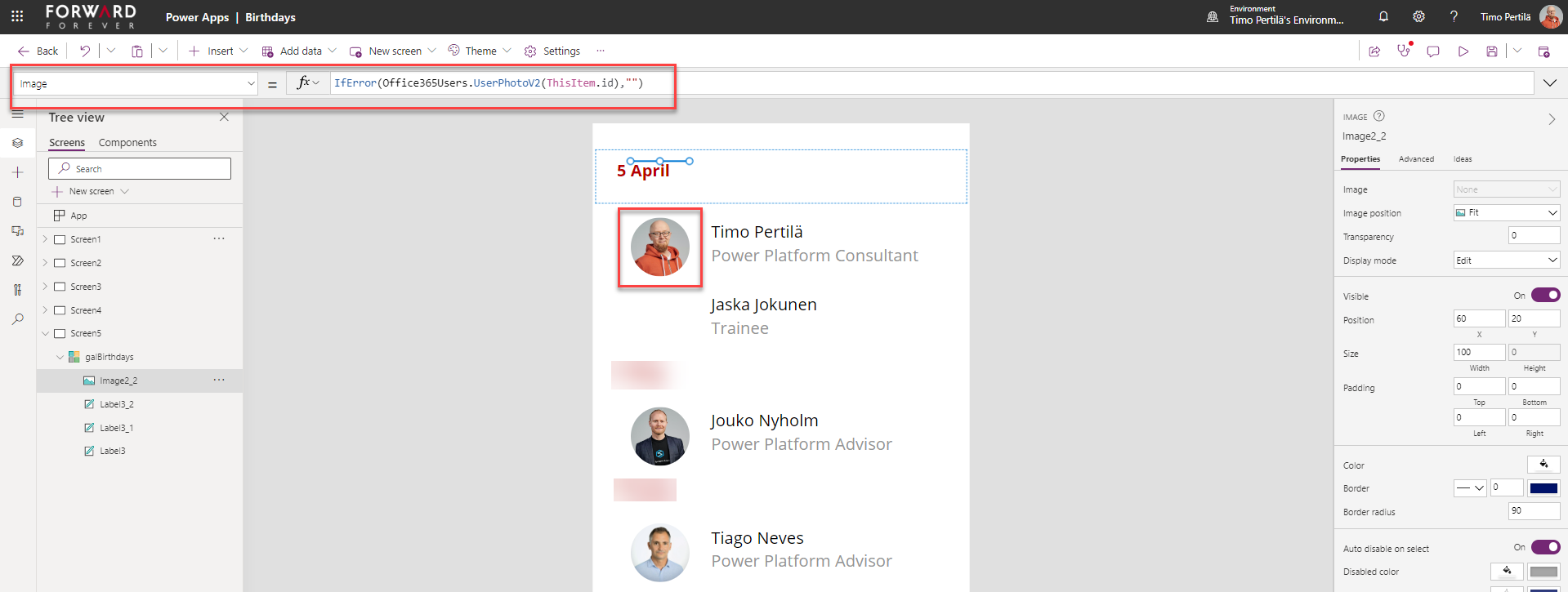The image size is (1568, 592).
Task: Expand the Screen1 tree node
Action: point(45,239)
